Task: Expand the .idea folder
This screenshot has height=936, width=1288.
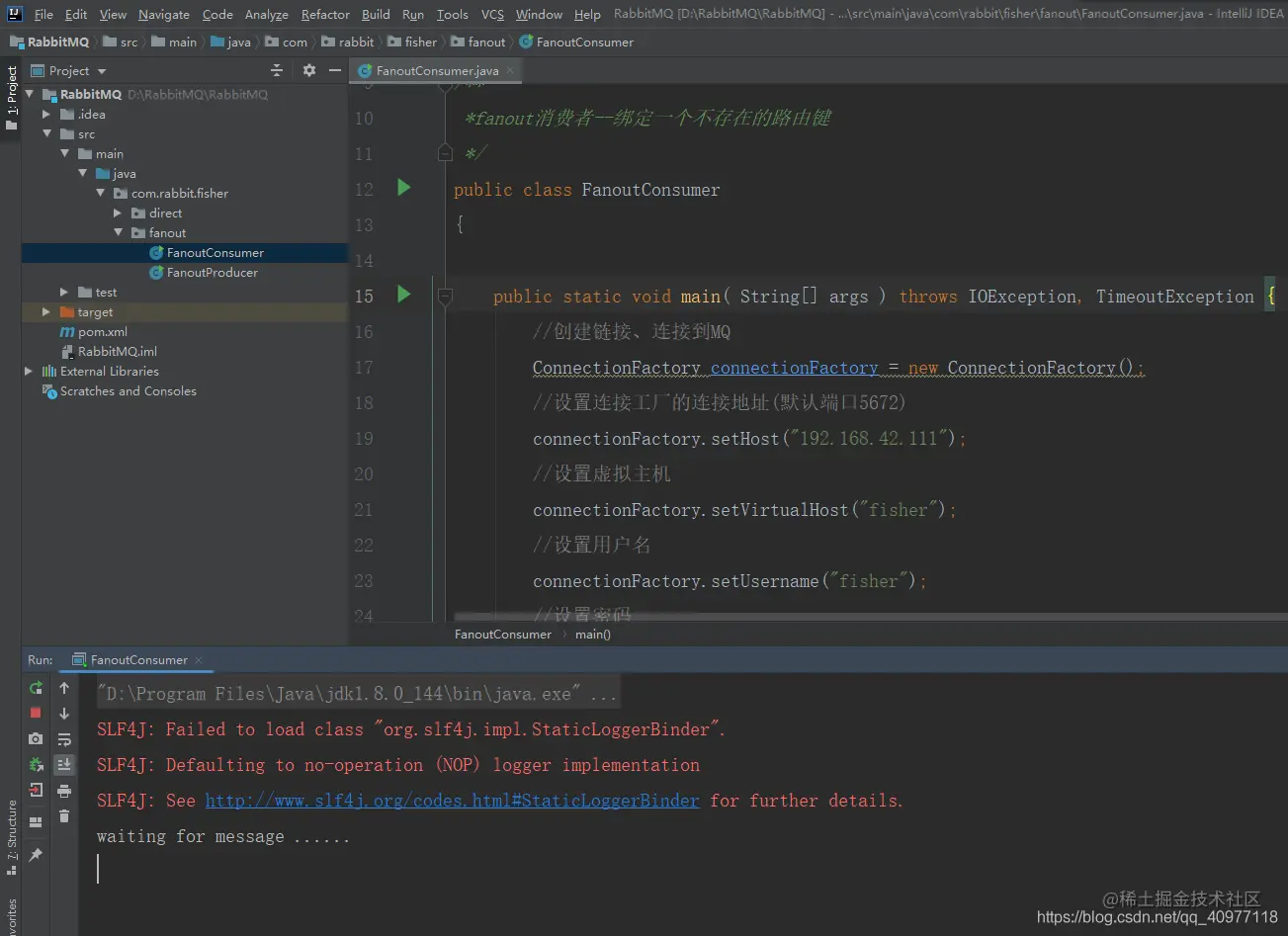Action: (46, 114)
